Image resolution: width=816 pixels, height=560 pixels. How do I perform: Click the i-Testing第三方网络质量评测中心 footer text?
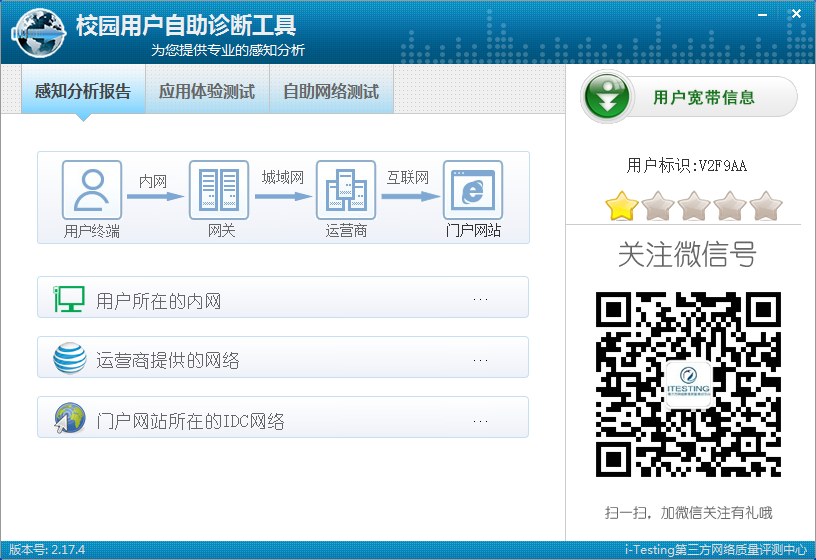coord(716,550)
